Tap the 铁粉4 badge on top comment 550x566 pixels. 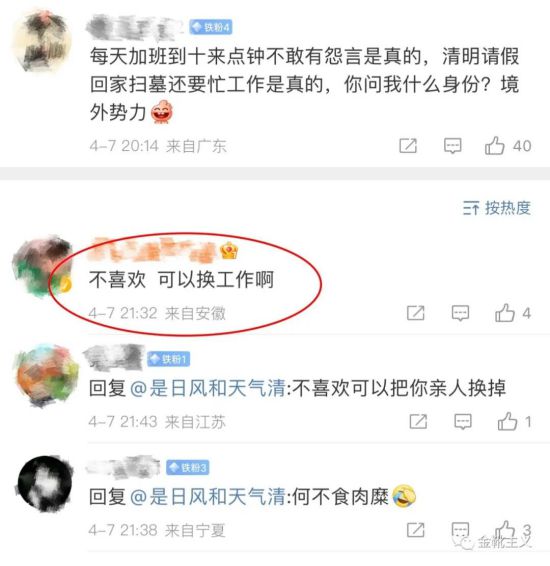pyautogui.click(x=211, y=27)
